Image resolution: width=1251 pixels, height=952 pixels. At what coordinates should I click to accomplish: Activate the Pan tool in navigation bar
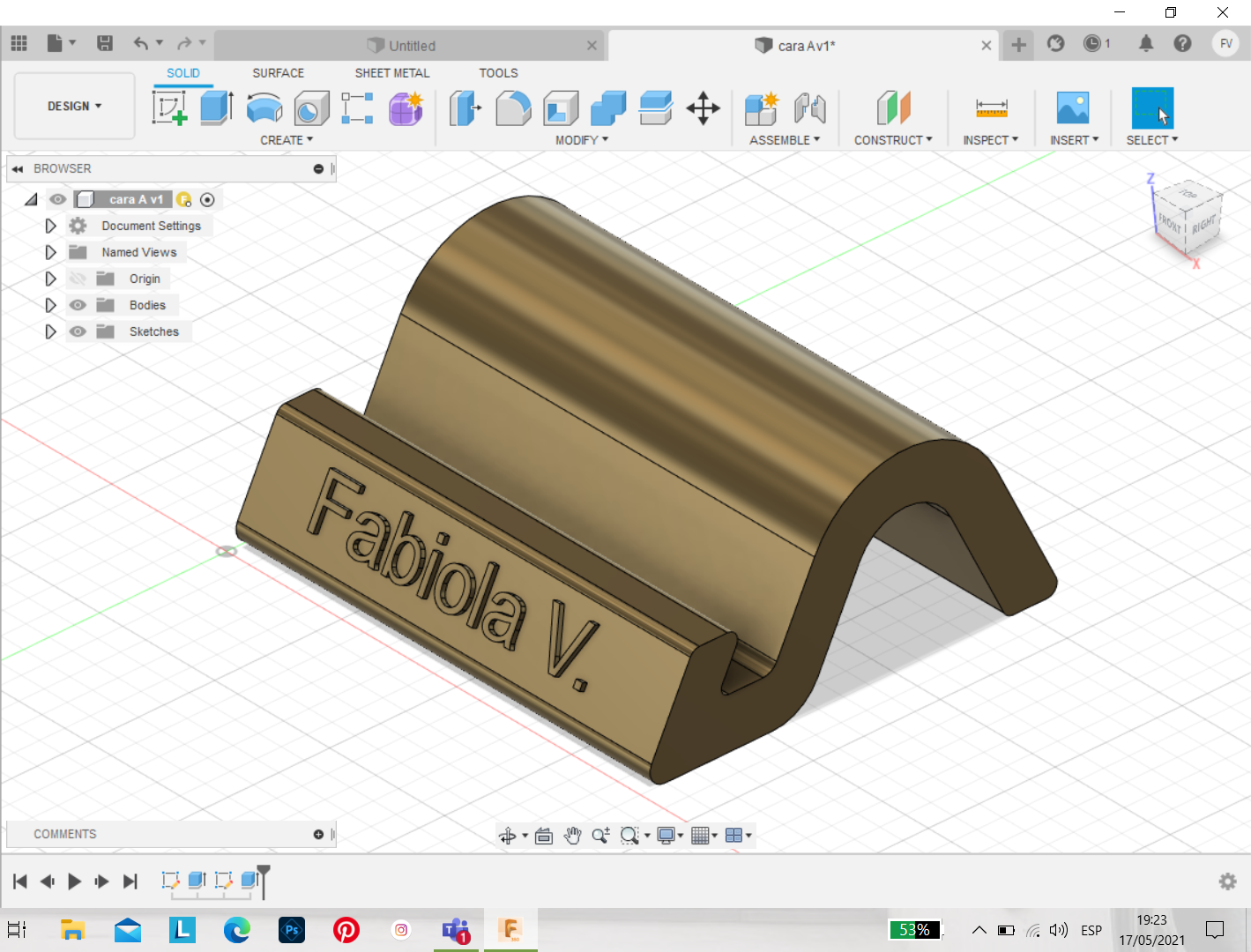(x=572, y=835)
